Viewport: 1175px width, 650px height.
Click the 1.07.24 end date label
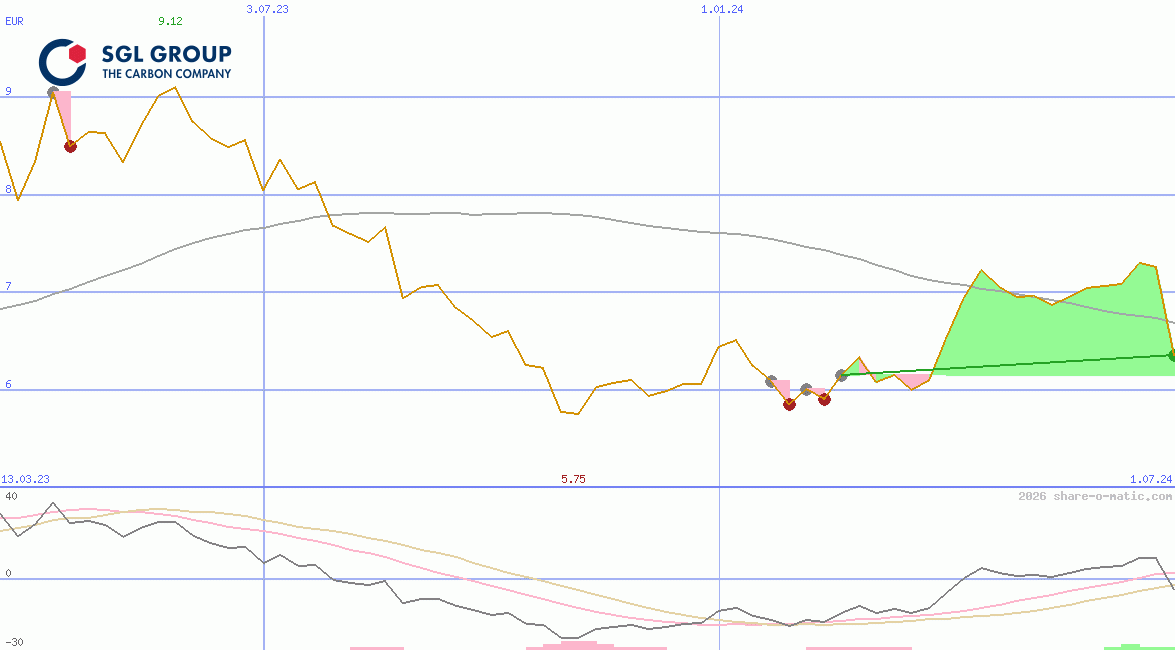pyautogui.click(x=1150, y=480)
